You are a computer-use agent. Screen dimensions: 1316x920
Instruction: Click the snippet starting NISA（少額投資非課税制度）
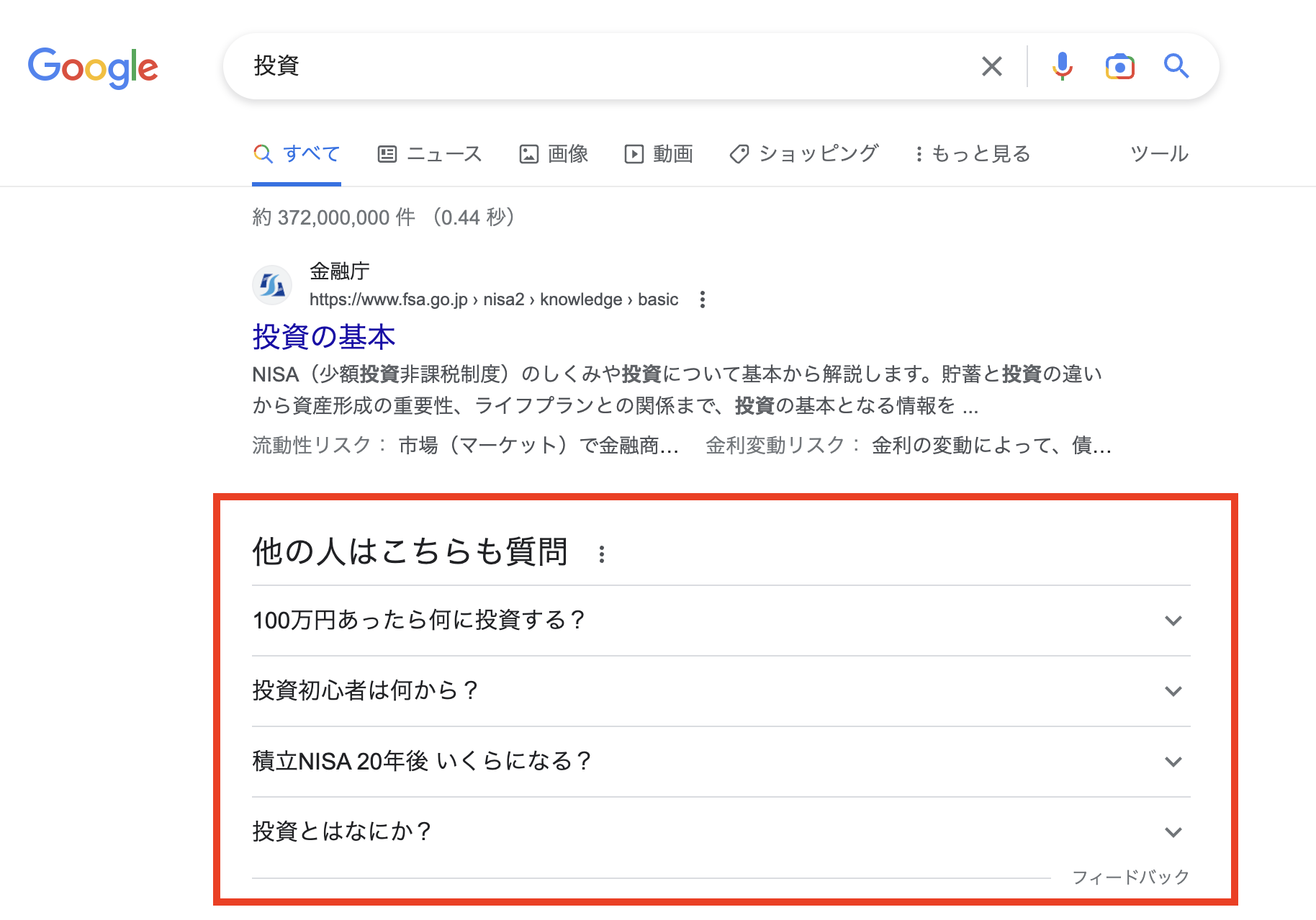click(677, 389)
